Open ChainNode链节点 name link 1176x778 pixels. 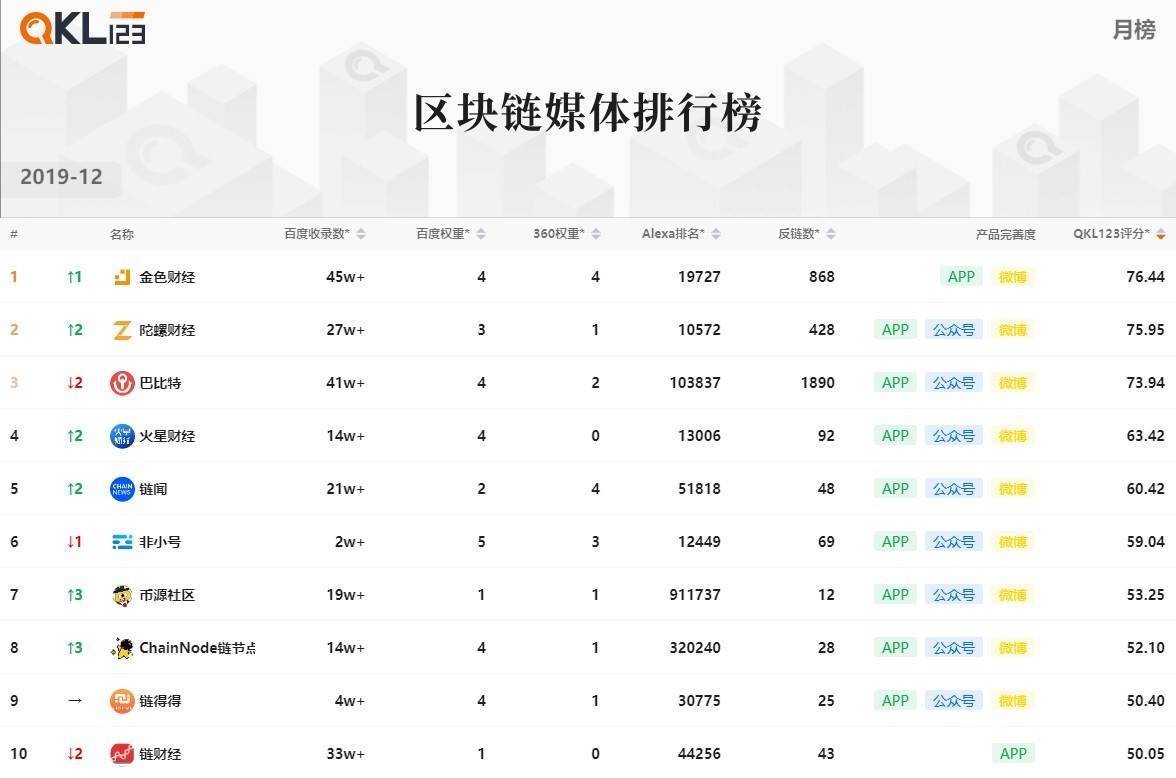(197, 648)
